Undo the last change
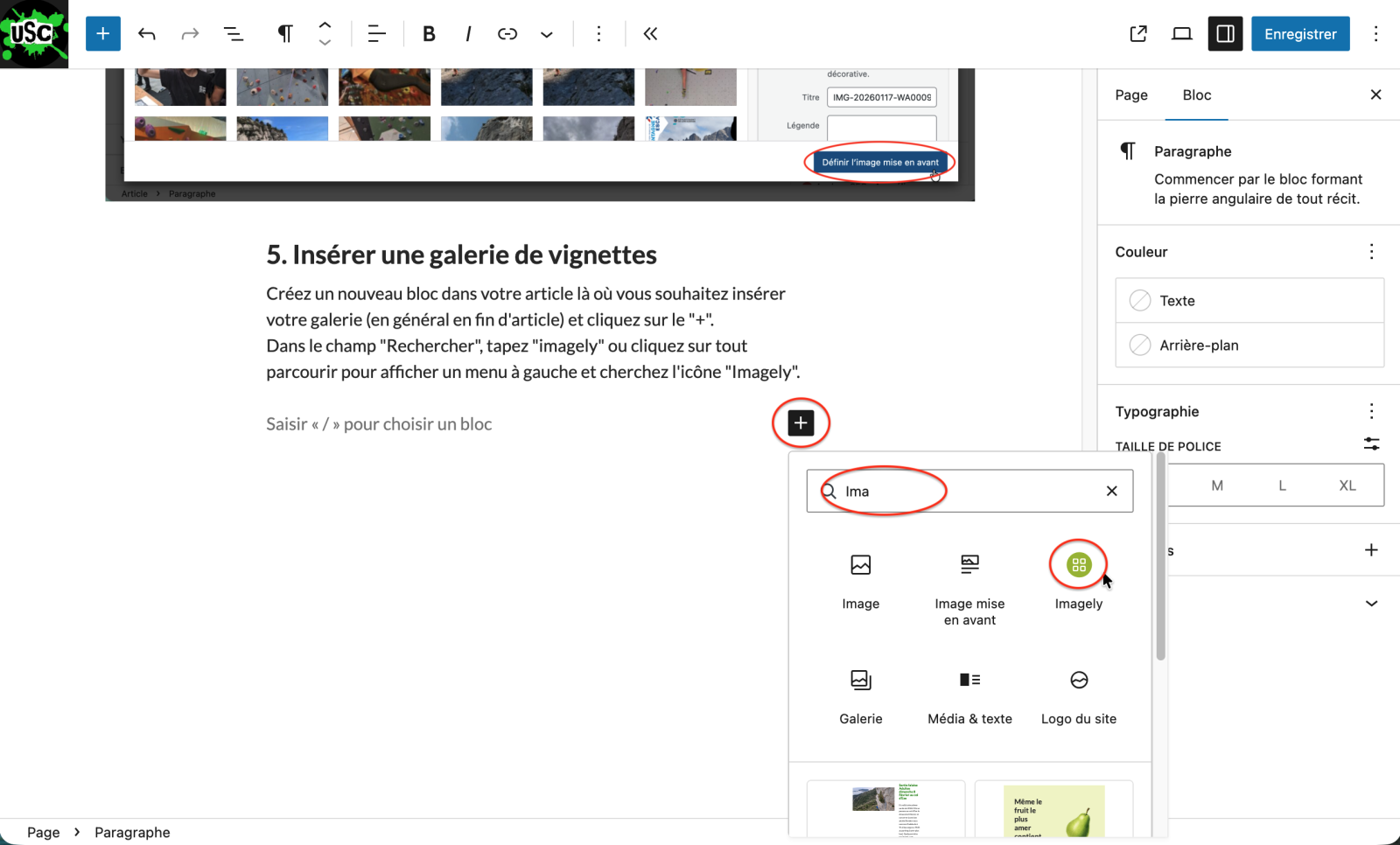Image resolution: width=1400 pixels, height=845 pixels. point(147,34)
